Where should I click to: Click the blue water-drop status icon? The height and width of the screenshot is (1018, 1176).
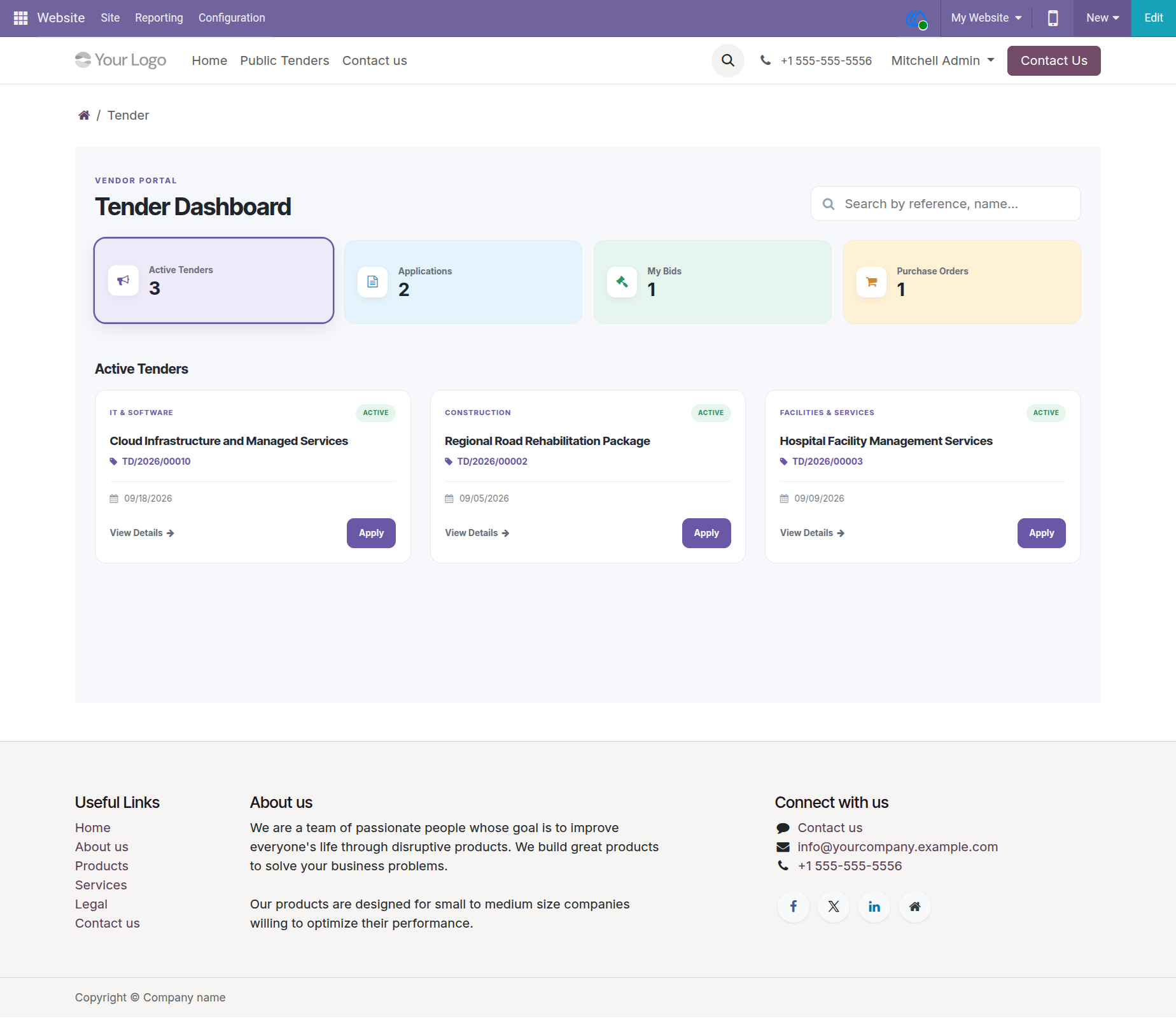pos(916,19)
